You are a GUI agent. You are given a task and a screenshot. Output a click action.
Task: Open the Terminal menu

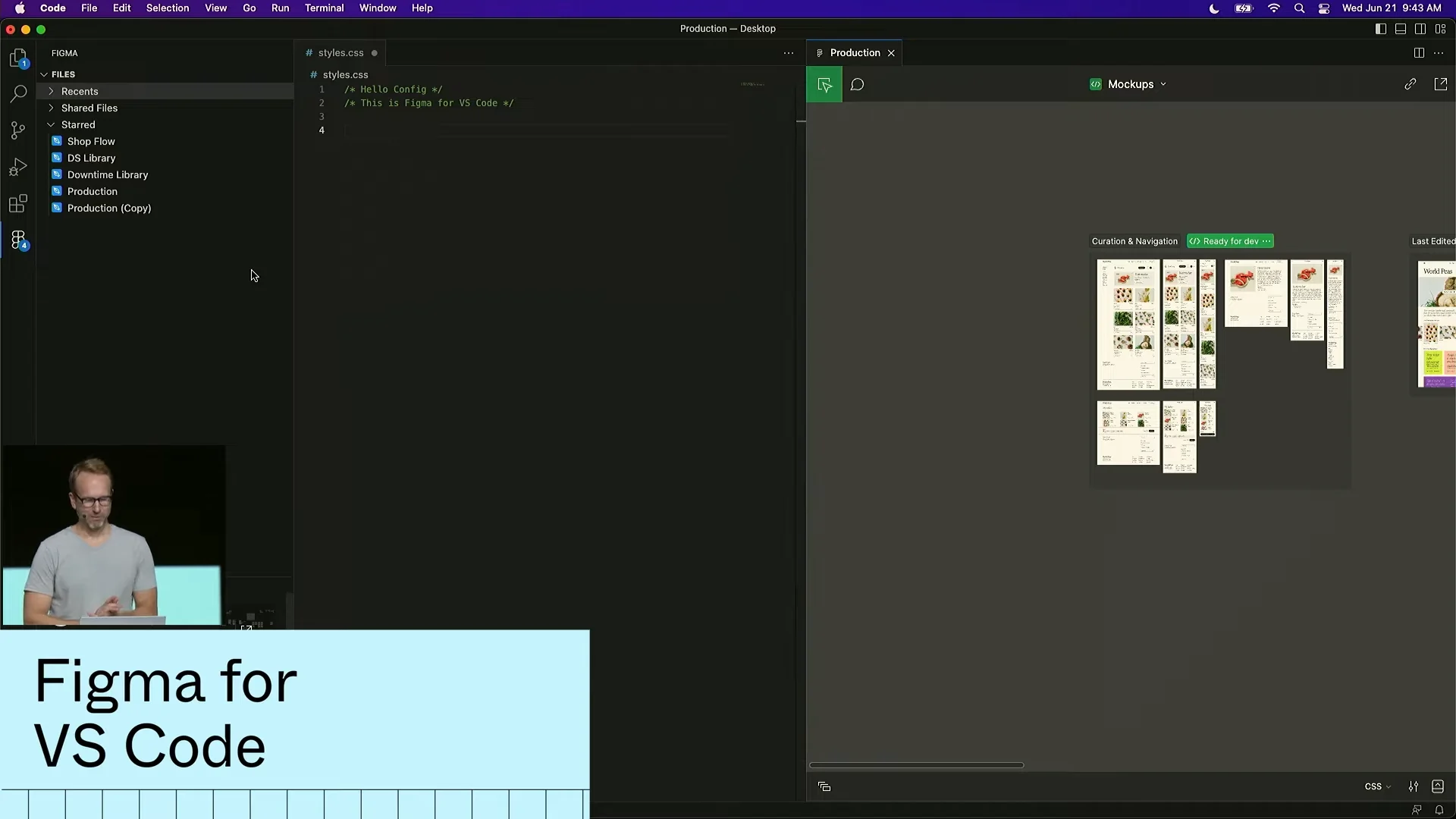(x=324, y=8)
